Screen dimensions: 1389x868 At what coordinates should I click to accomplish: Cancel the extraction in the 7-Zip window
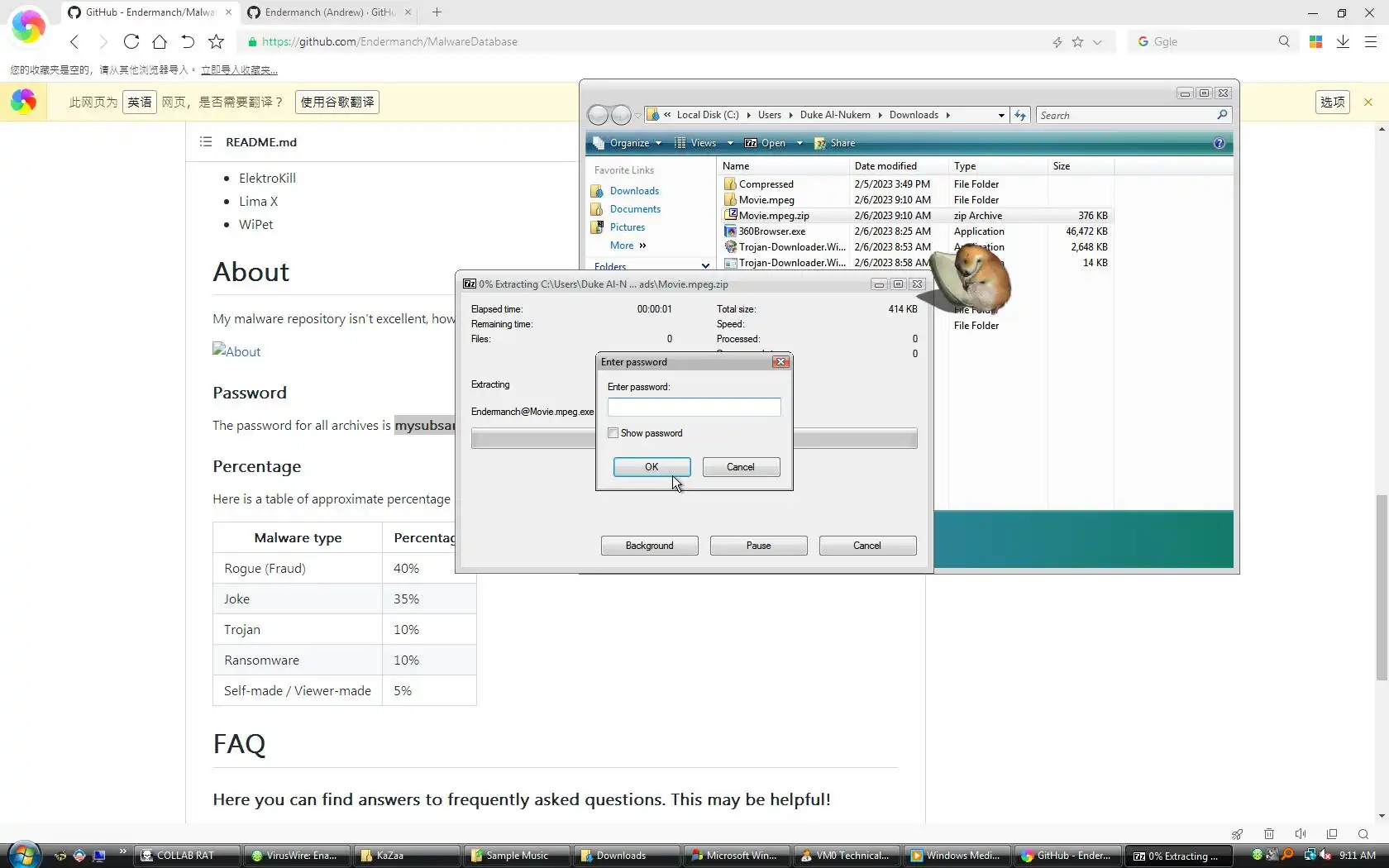click(867, 546)
